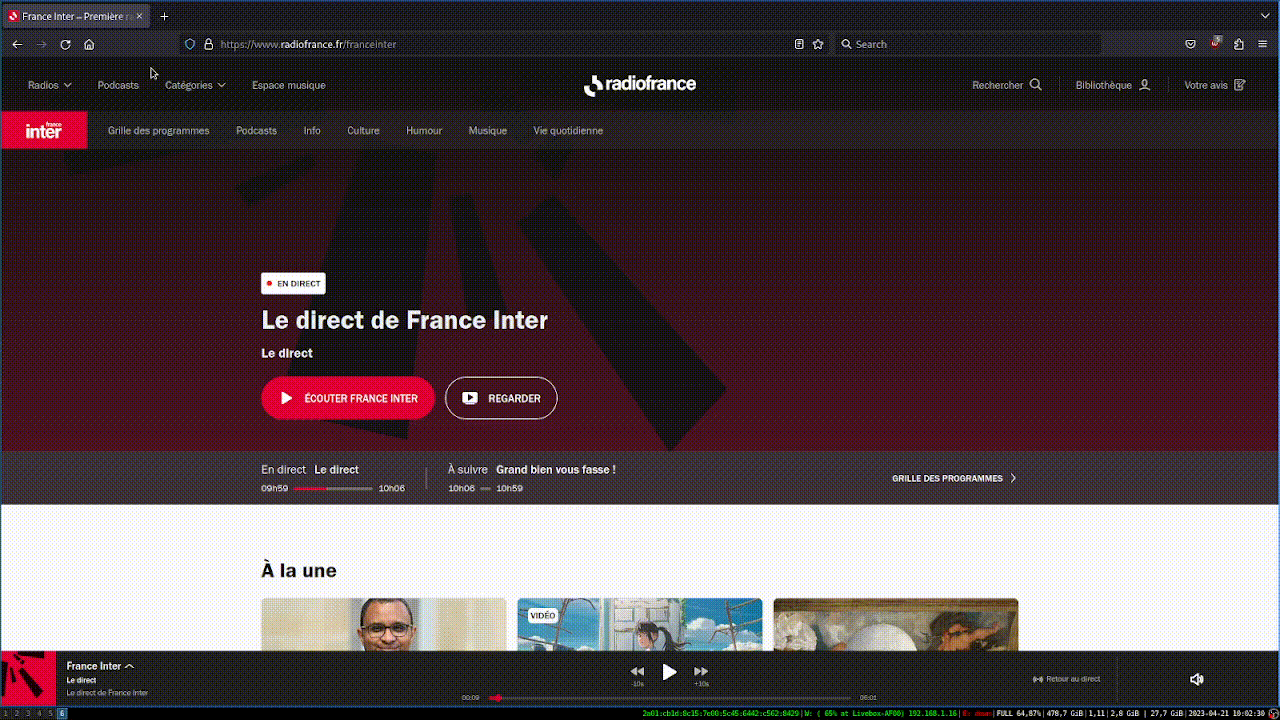Open Bibliothèque user library
1280x720 pixels.
point(1113,85)
